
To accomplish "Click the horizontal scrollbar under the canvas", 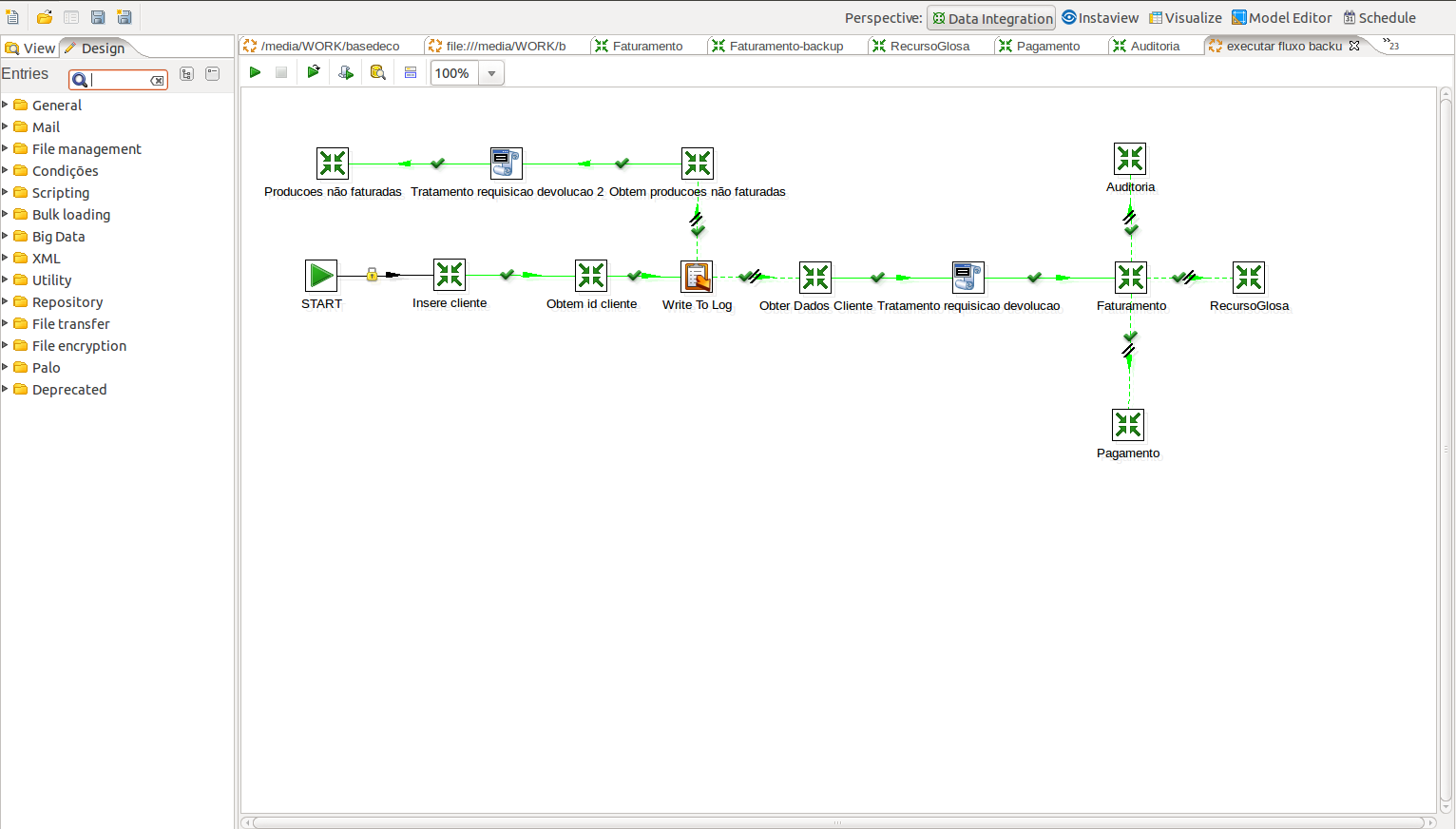I will [836, 822].
